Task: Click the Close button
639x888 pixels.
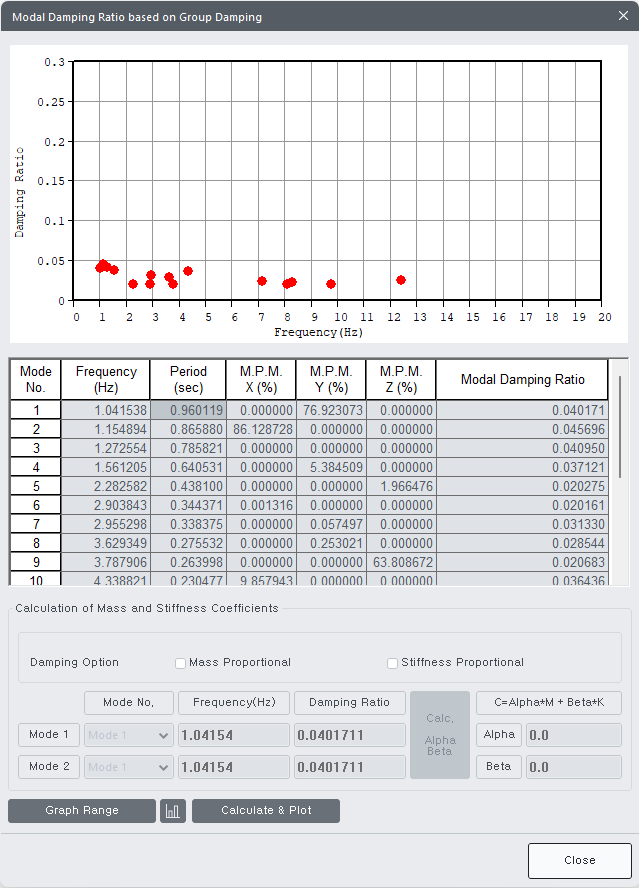Action: (580, 860)
